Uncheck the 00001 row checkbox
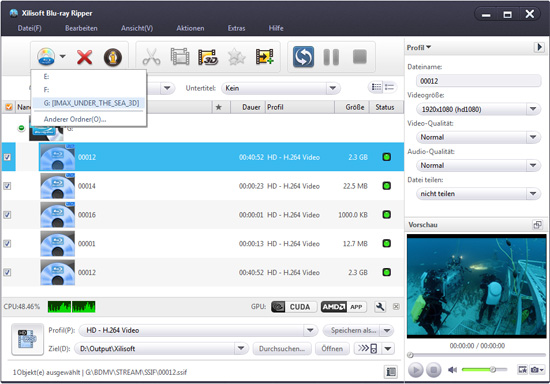The image size is (550, 384). [x=7, y=243]
